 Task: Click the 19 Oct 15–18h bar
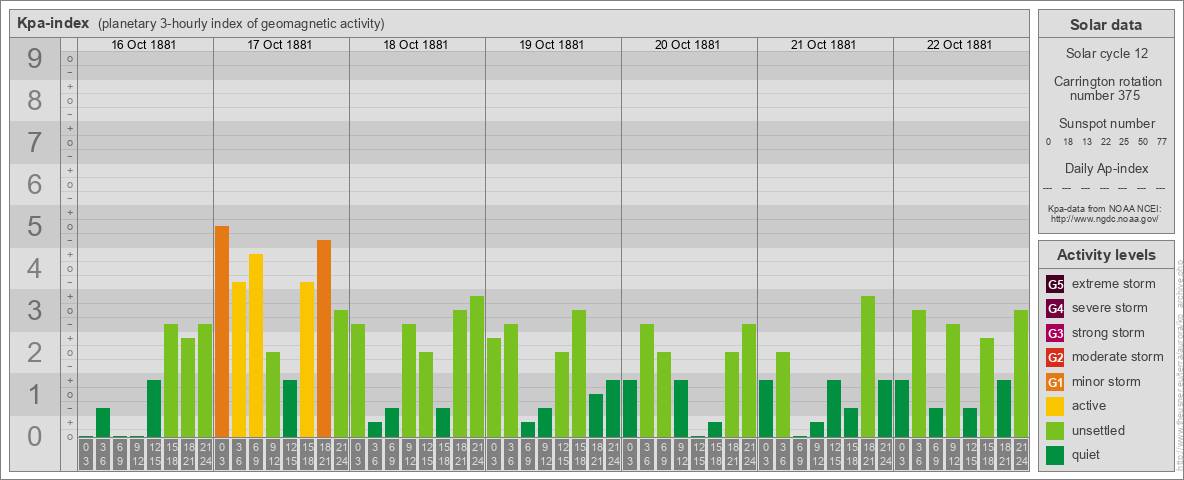tap(578, 374)
